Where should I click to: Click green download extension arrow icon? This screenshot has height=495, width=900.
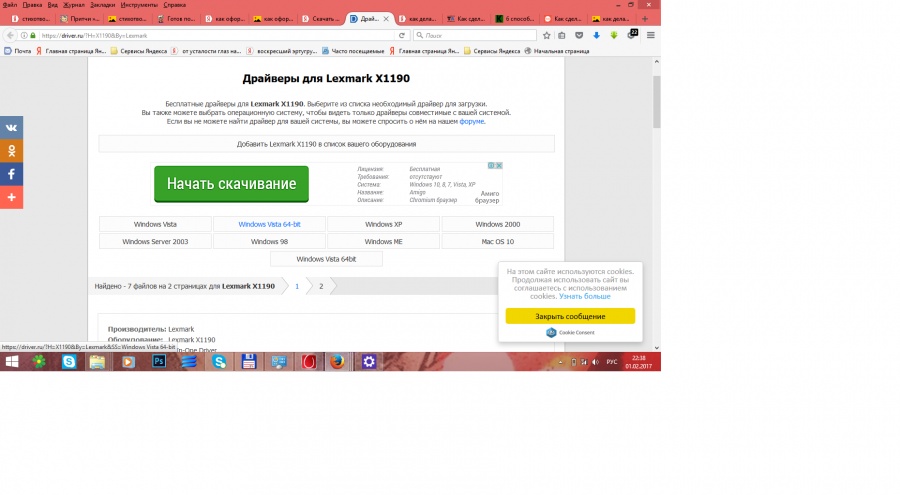pos(614,36)
